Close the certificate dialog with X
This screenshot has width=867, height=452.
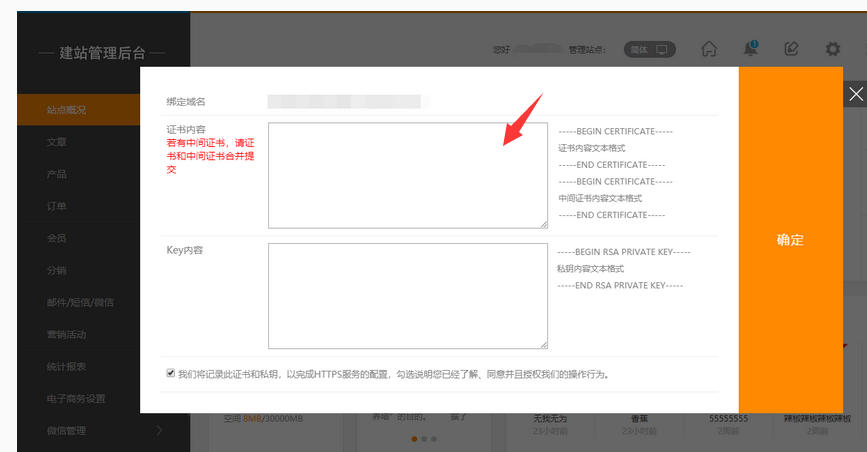click(855, 94)
